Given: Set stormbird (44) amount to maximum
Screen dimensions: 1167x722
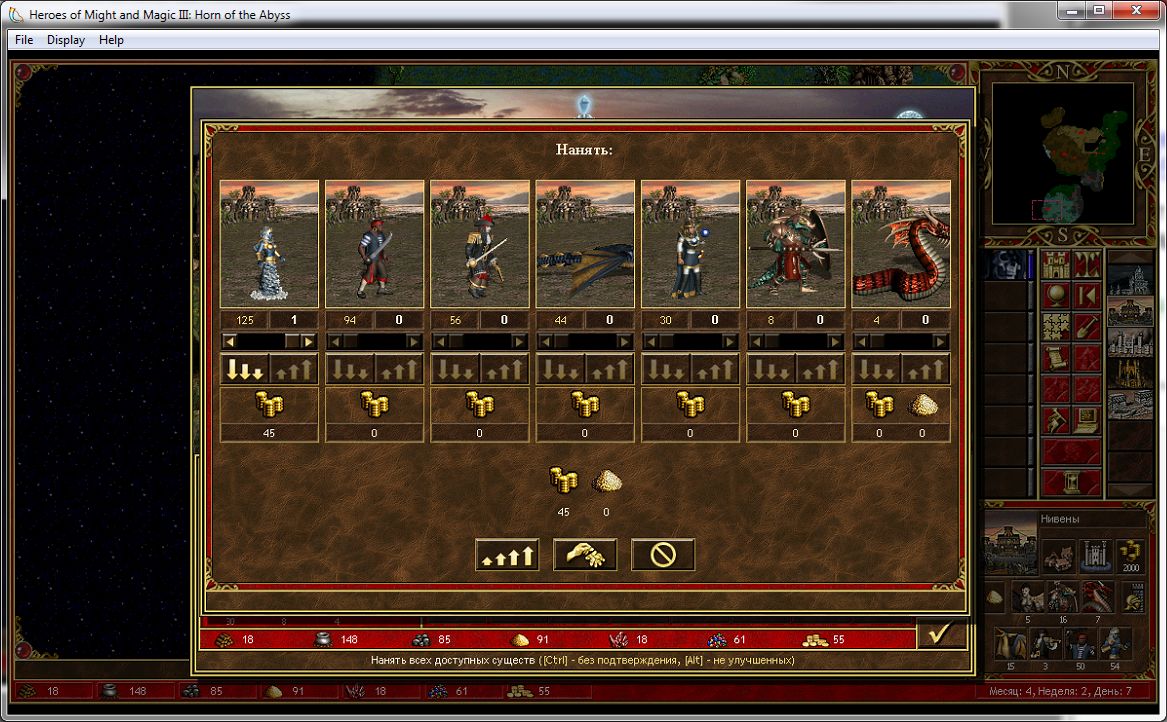Looking at the screenshot, I should coord(610,369).
